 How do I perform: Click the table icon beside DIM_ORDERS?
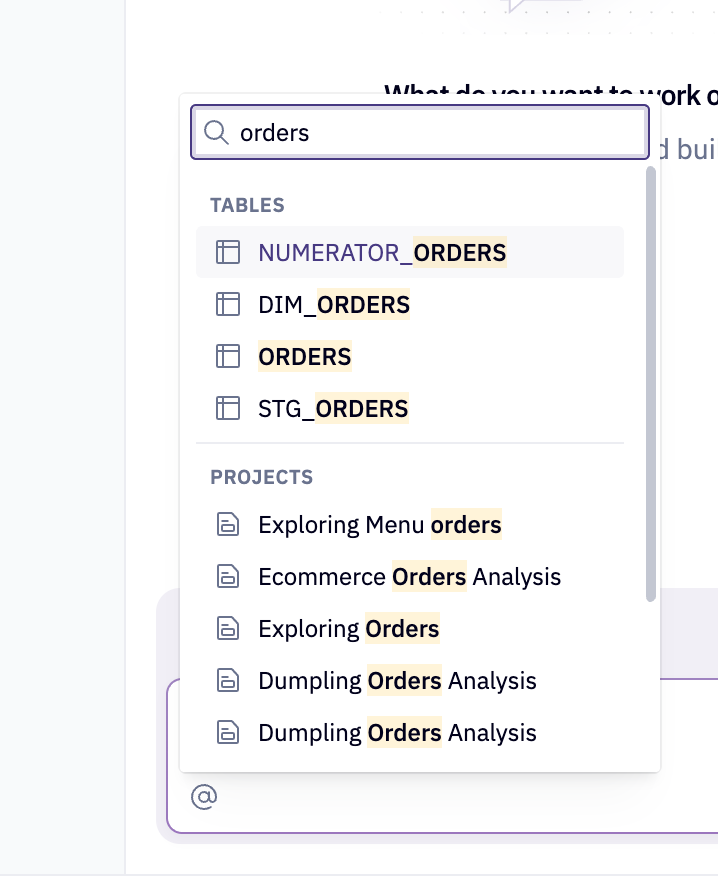click(228, 304)
